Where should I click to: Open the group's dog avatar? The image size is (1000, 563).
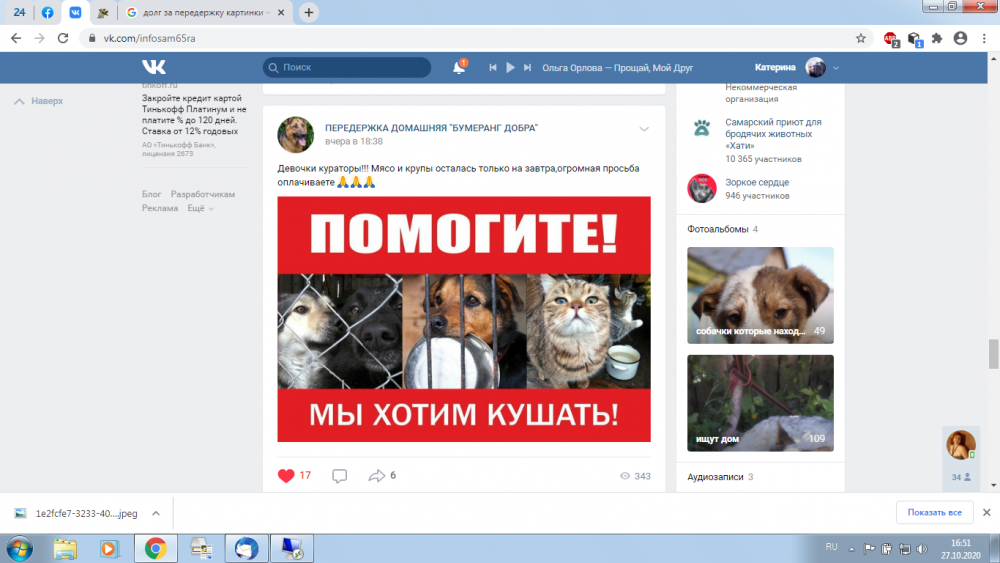tap(295, 135)
